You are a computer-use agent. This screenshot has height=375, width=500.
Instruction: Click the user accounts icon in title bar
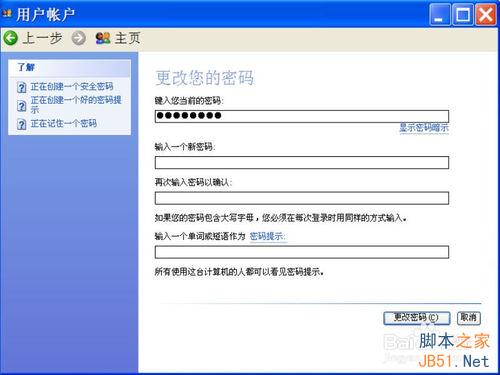coord(7,14)
